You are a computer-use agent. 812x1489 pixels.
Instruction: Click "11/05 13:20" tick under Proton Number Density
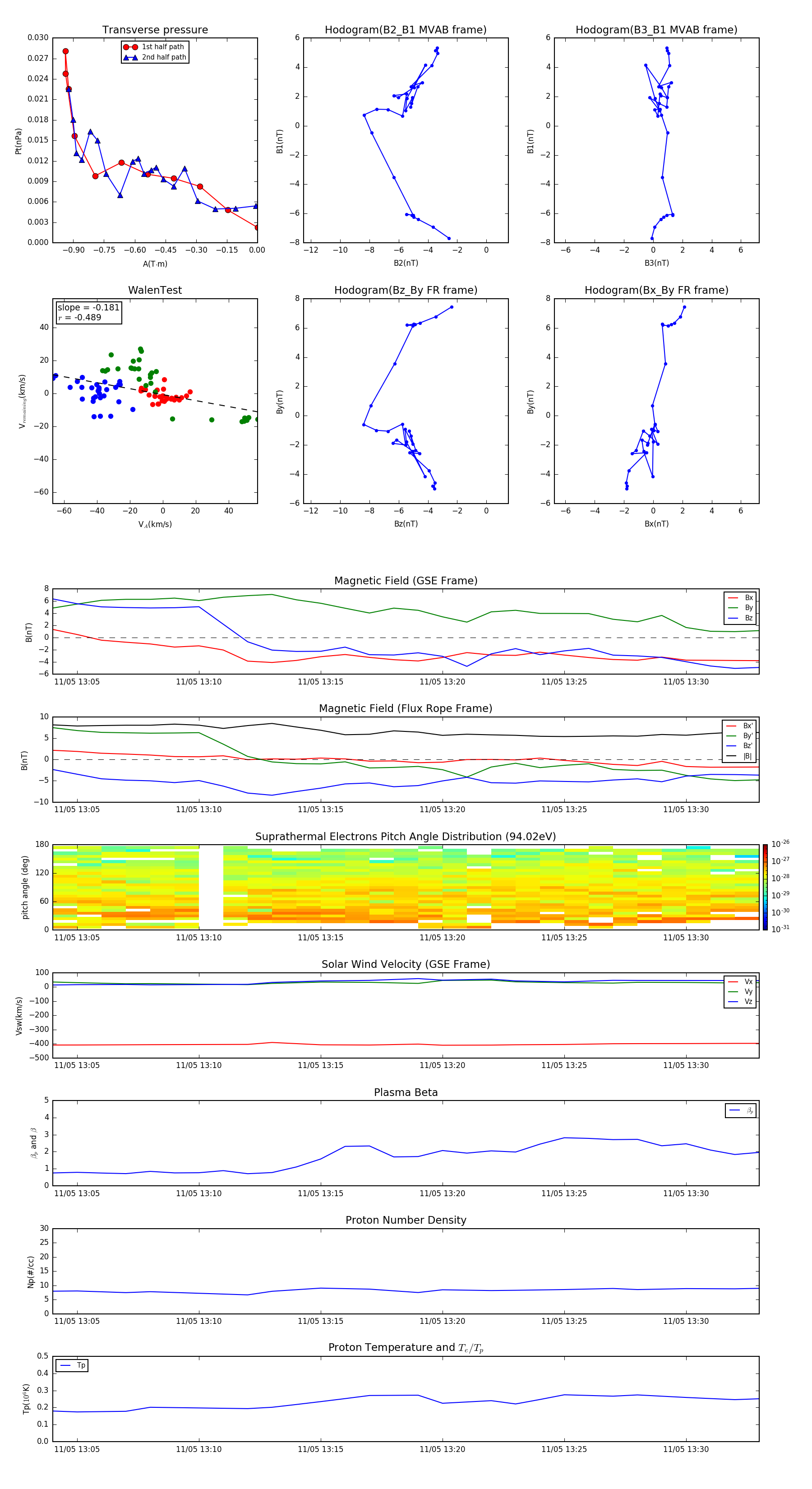pos(442,1321)
